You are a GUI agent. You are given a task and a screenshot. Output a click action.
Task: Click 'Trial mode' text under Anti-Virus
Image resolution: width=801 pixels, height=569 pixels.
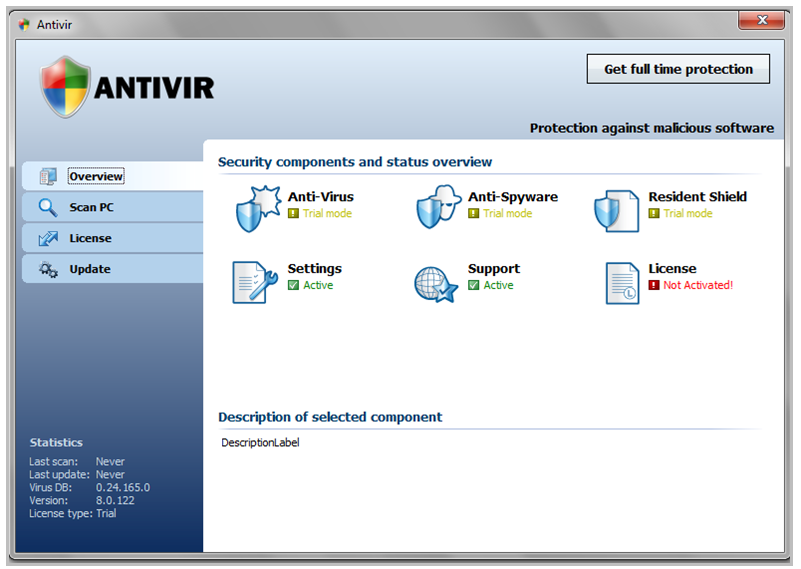pyautogui.click(x=327, y=213)
